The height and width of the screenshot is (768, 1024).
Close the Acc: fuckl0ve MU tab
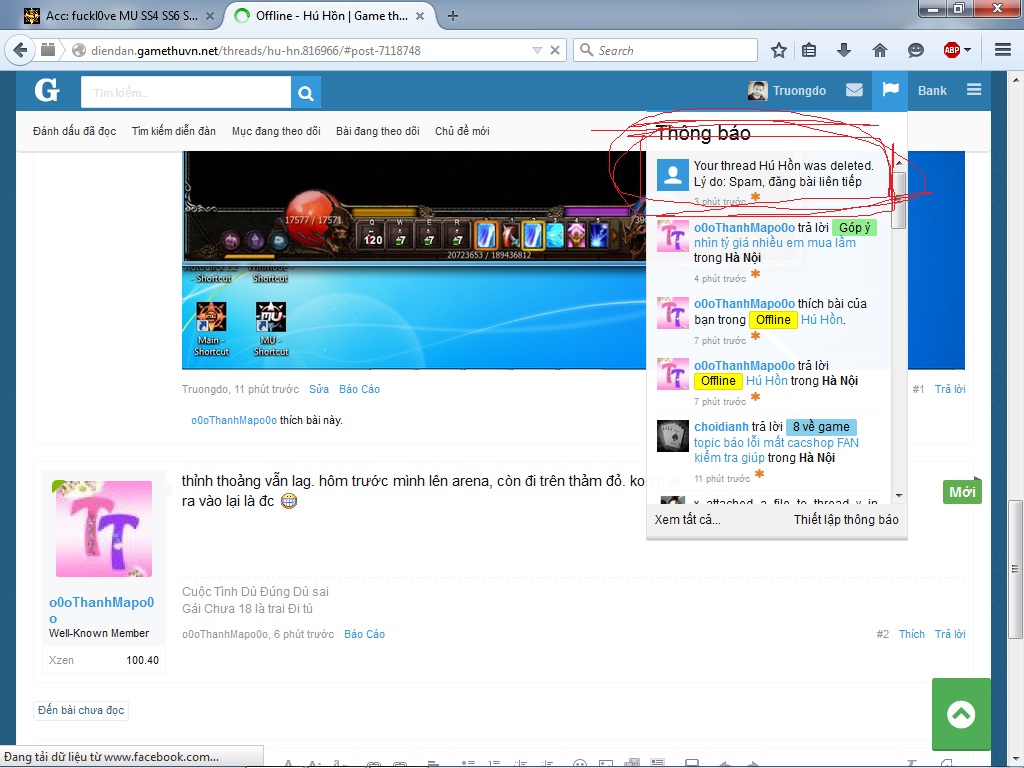pos(210,16)
